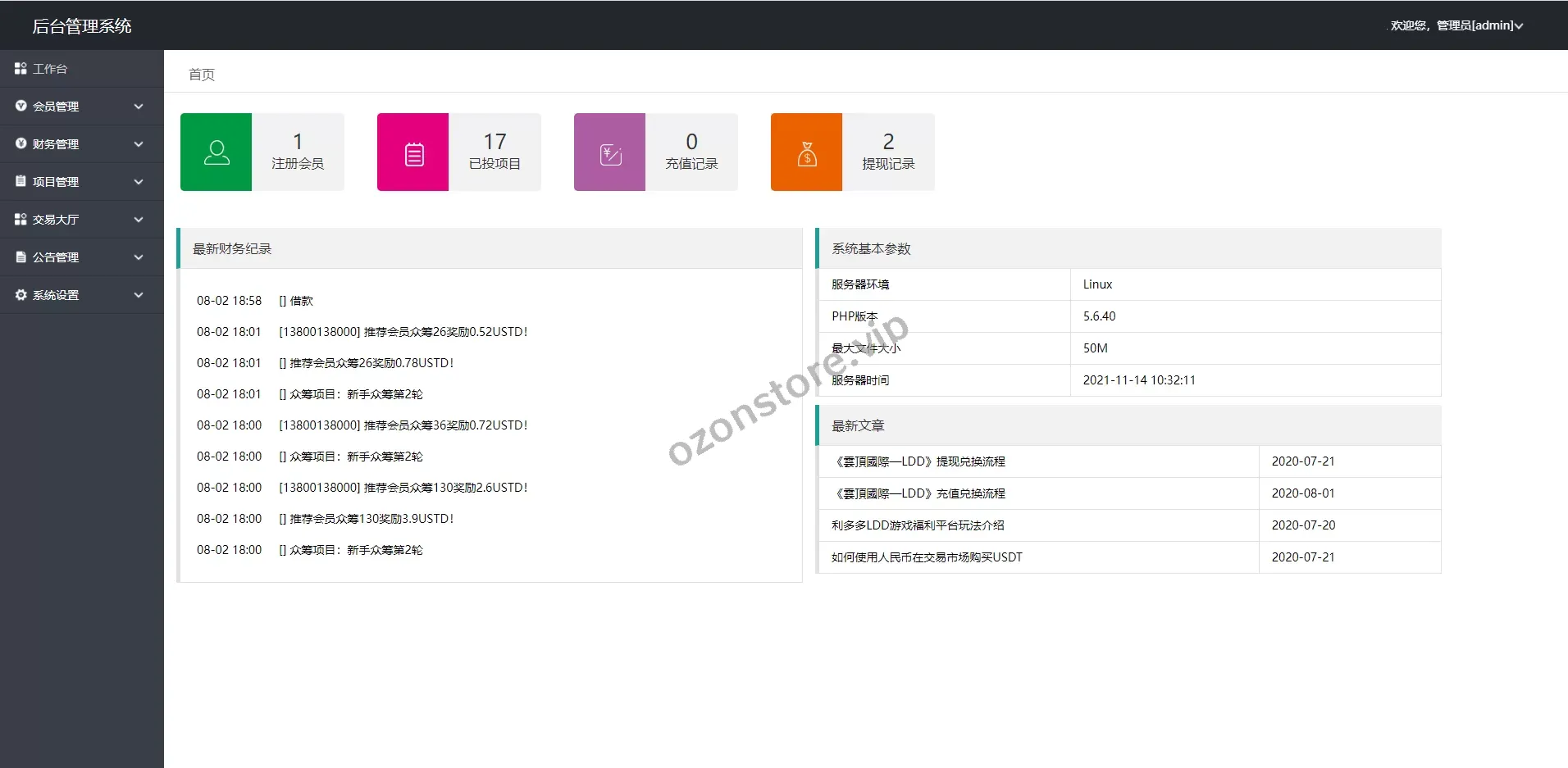The height and width of the screenshot is (768, 1568).
Task: Select the 首页 breadcrumb tab
Action: pyautogui.click(x=201, y=75)
